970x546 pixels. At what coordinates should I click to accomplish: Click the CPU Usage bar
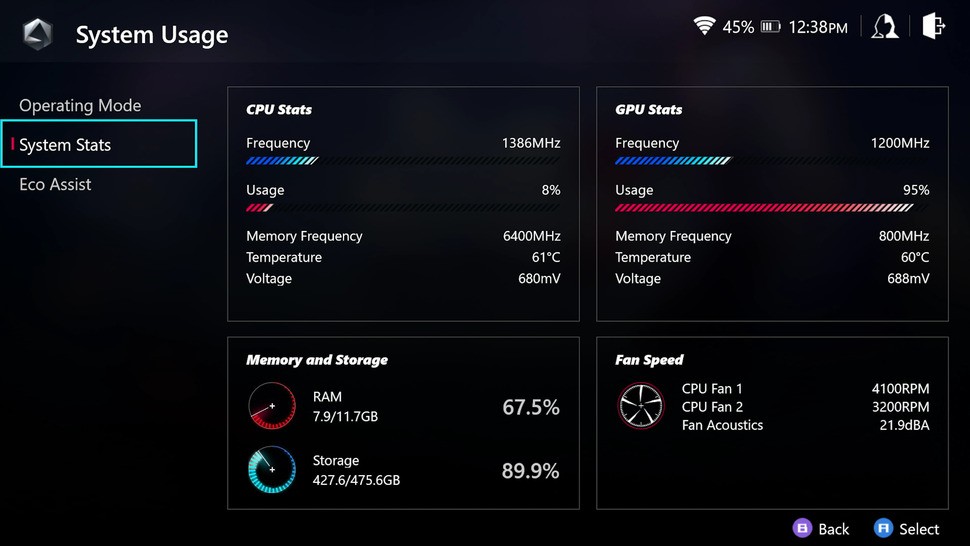402,208
